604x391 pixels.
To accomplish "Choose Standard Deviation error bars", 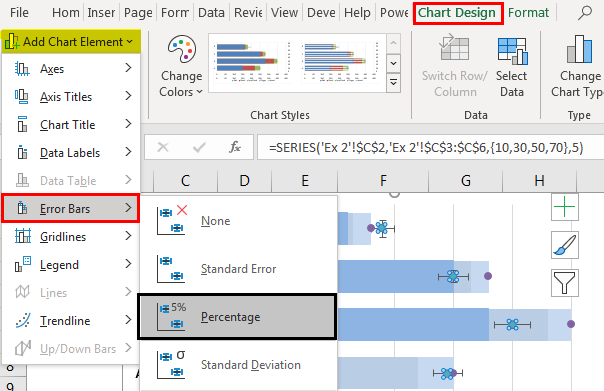I will click(x=238, y=364).
